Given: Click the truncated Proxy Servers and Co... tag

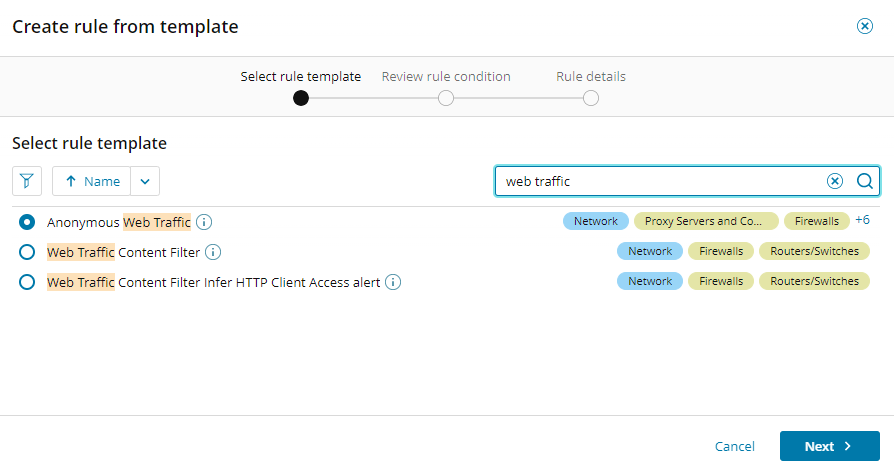Looking at the screenshot, I should (705, 221).
